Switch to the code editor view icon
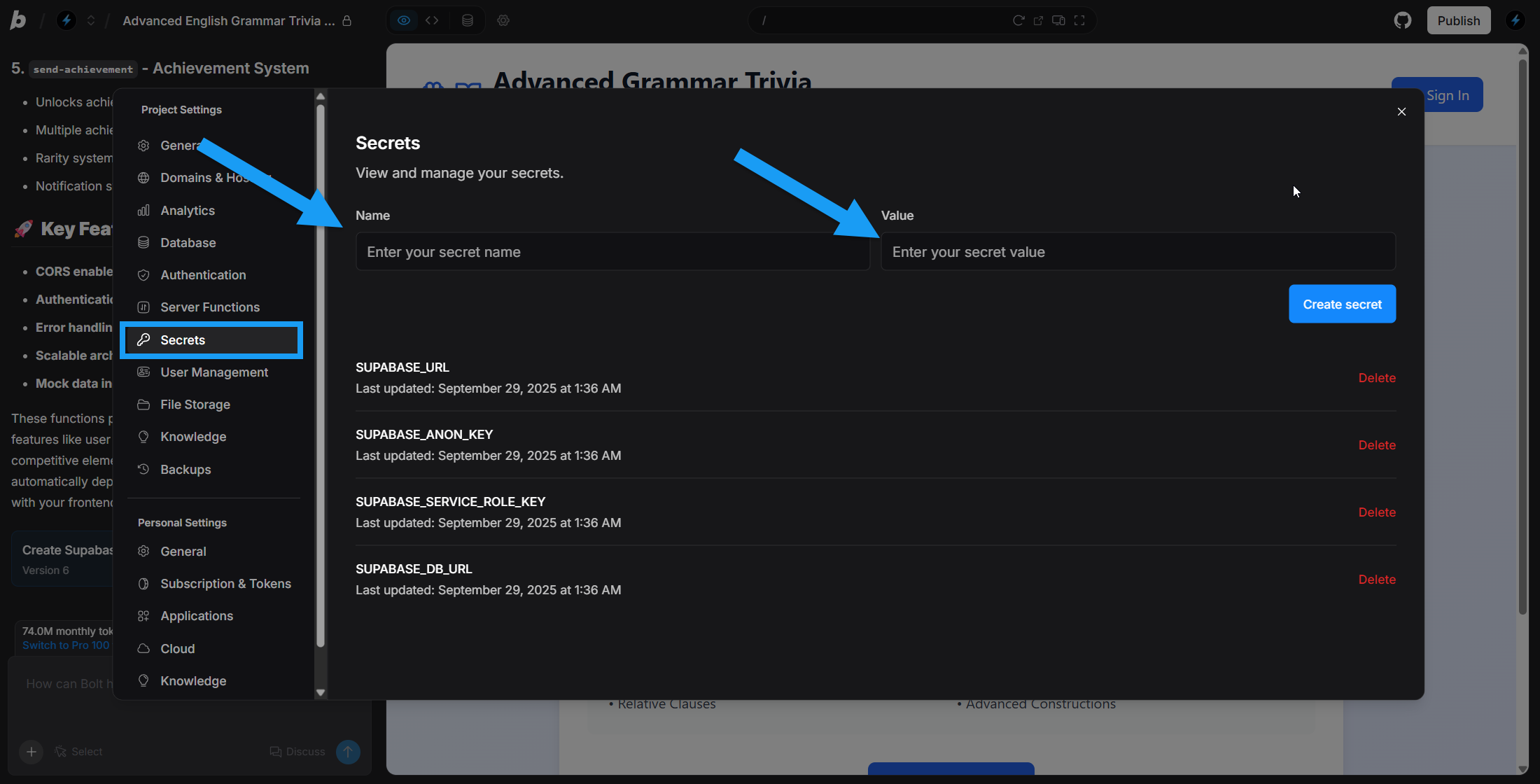This screenshot has height=784, width=1540. [432, 20]
